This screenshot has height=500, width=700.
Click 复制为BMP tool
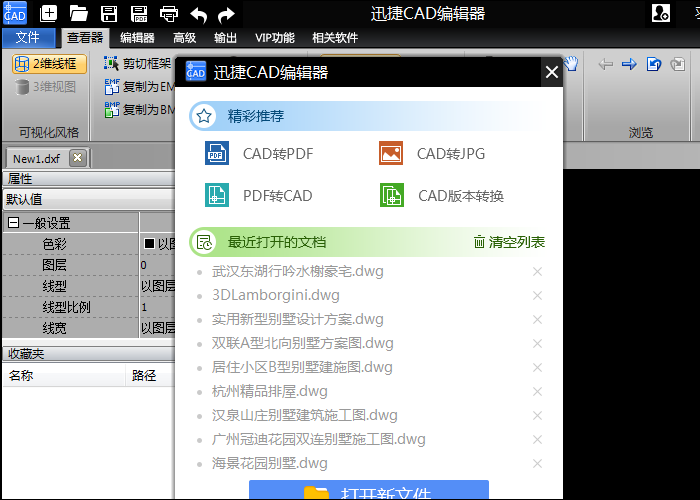click(139, 109)
